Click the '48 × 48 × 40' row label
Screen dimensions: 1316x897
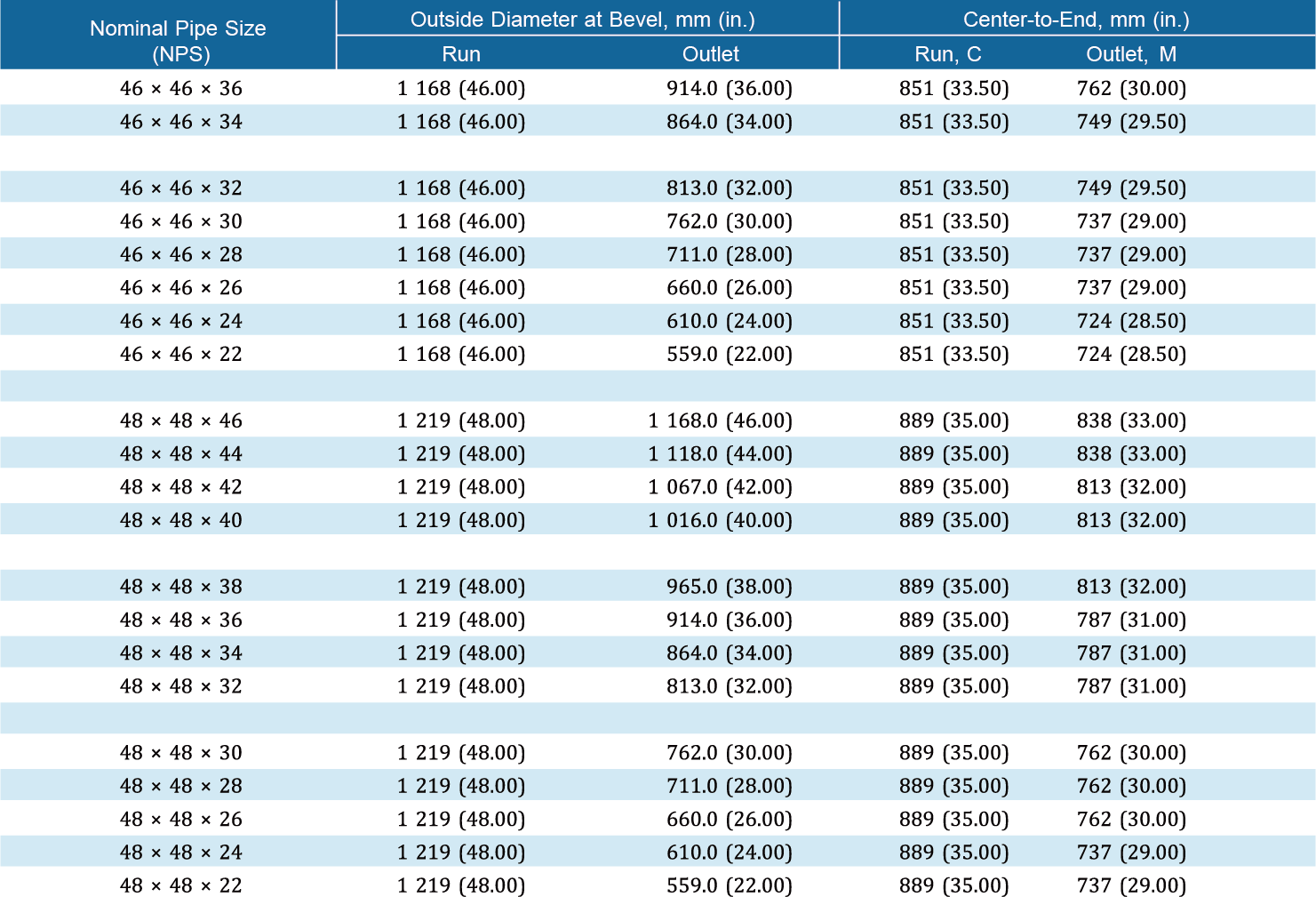click(x=181, y=520)
